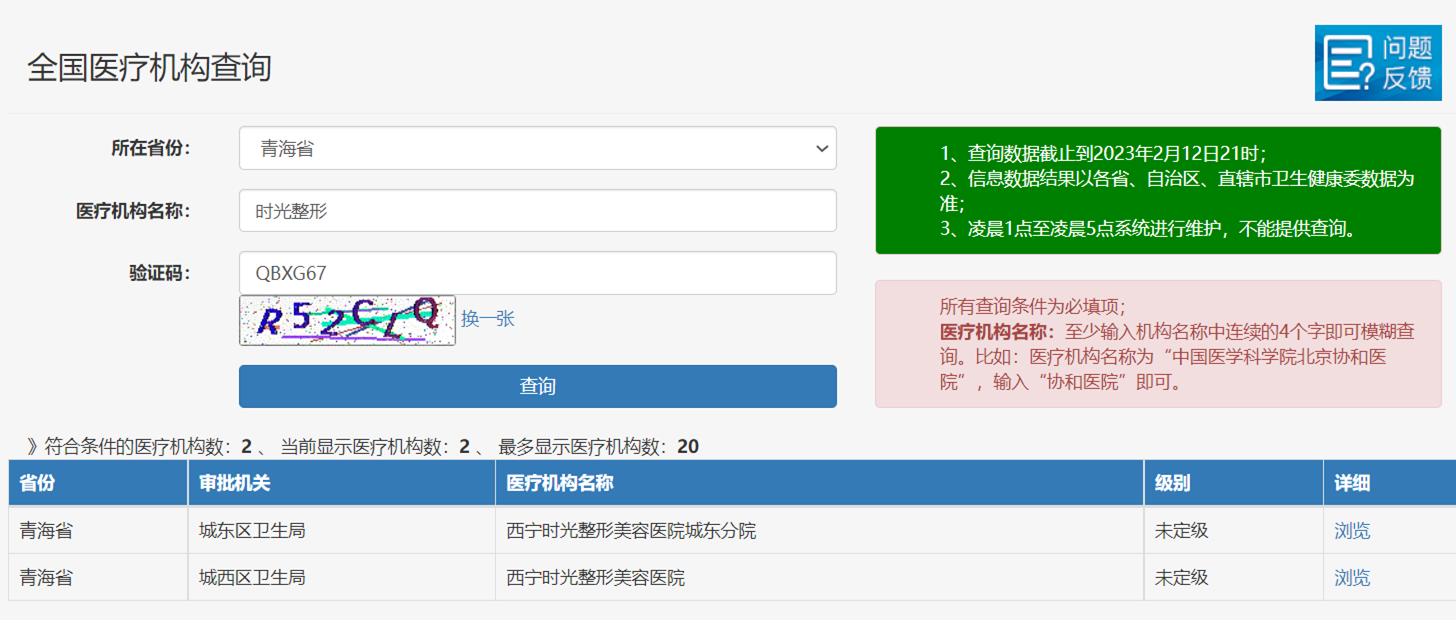Click the 审批机关 column header

point(341,483)
